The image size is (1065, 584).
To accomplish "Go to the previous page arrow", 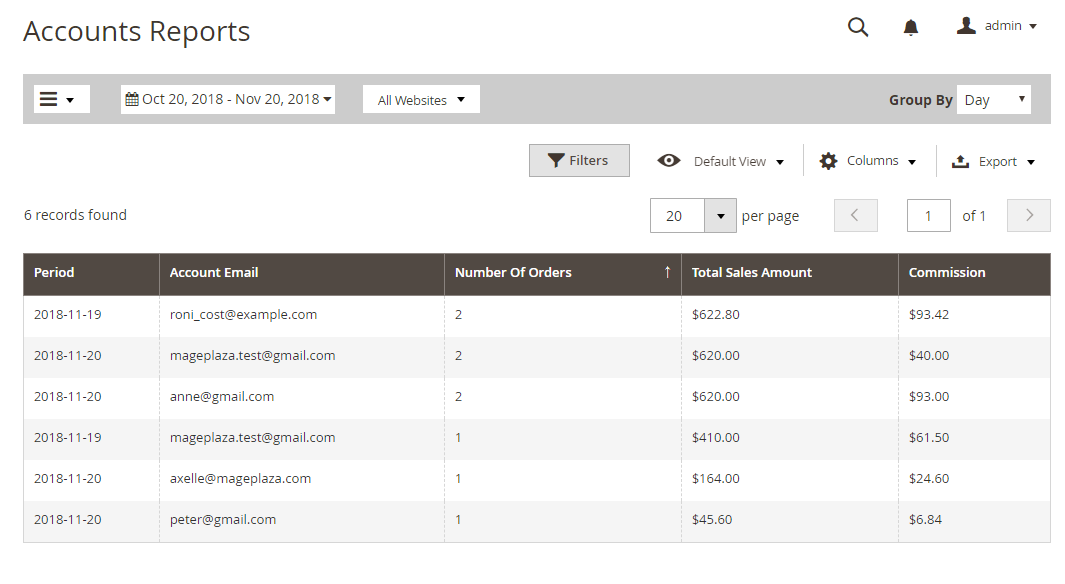I will coord(855,216).
